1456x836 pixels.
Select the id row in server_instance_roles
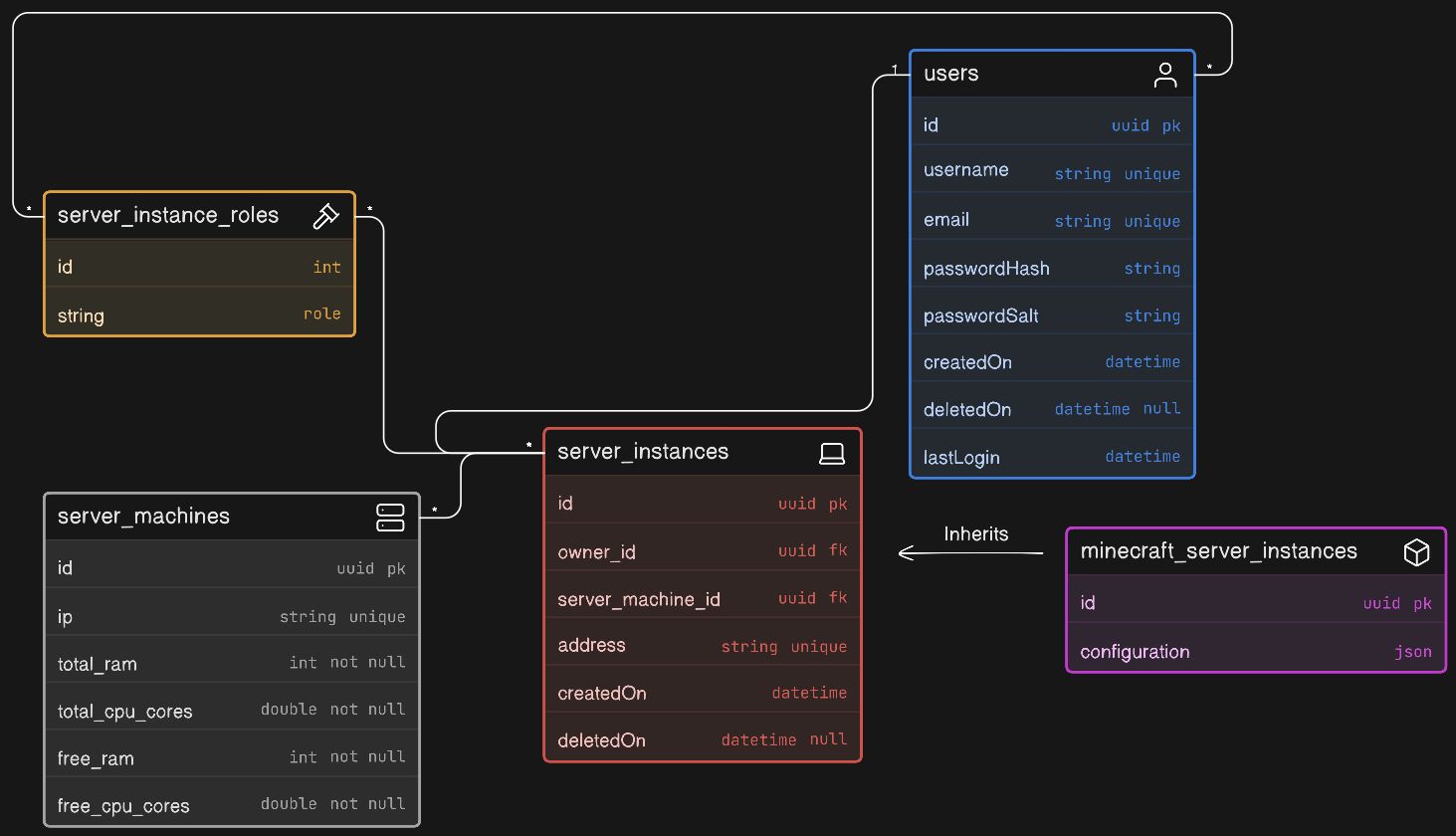click(199, 266)
